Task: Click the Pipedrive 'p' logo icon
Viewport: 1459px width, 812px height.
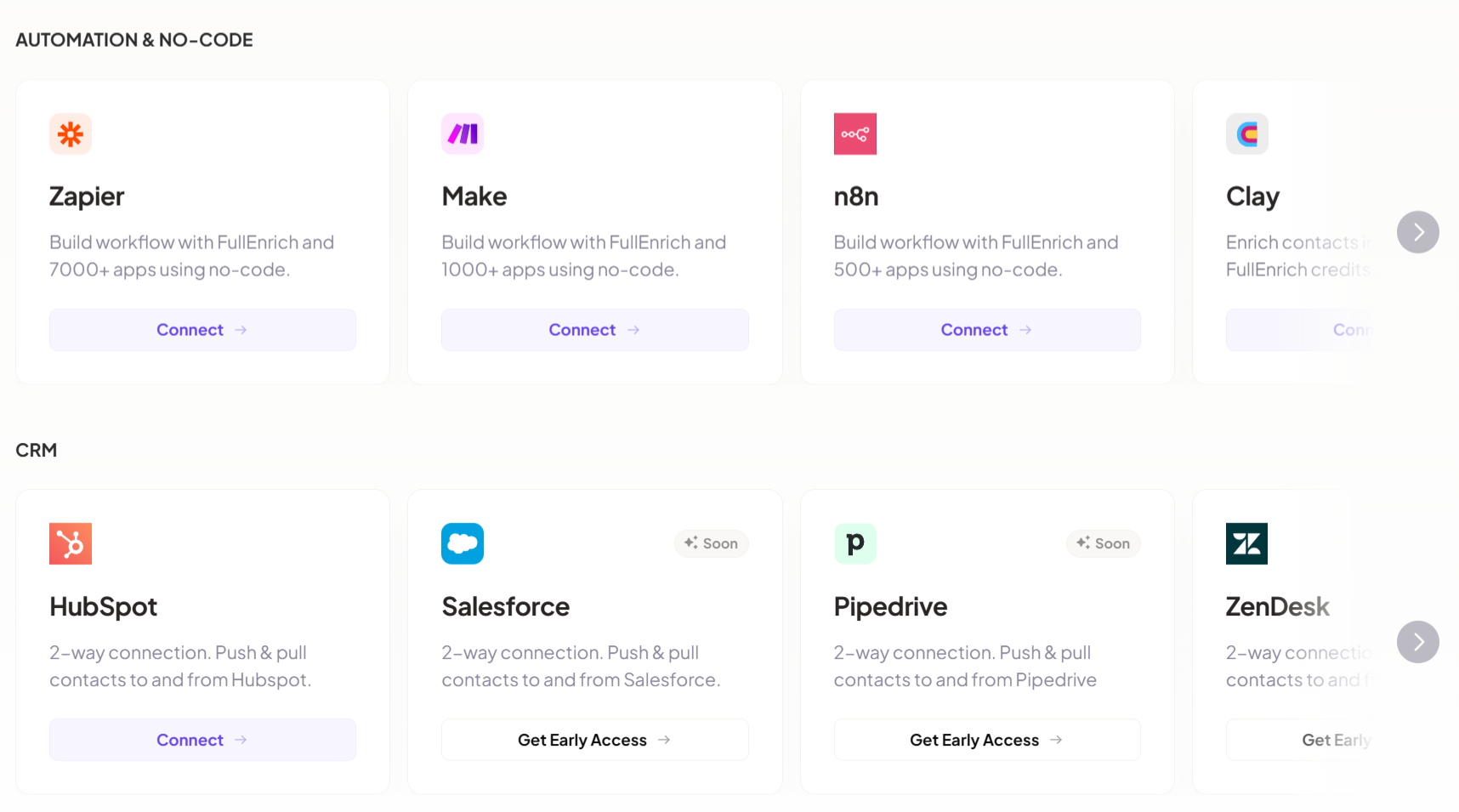Action: pos(854,543)
